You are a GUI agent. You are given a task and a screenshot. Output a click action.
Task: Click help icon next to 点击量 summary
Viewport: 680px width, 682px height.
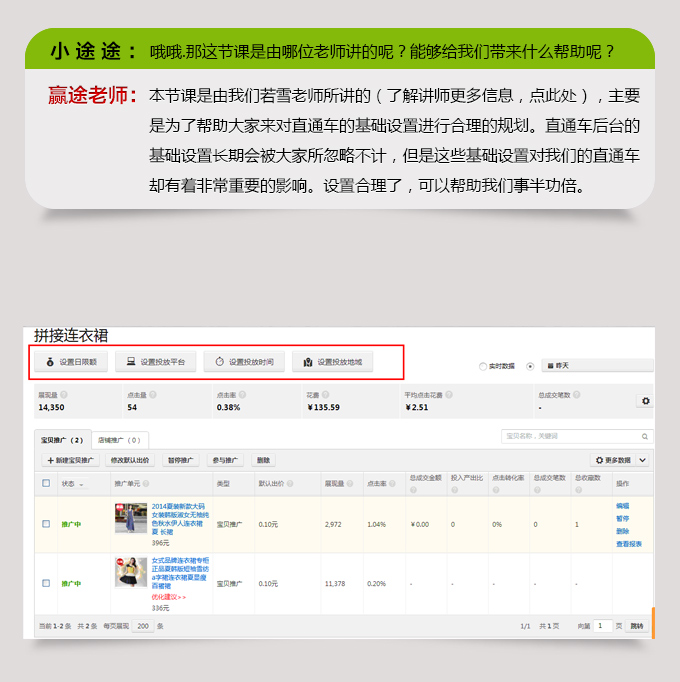pos(153,394)
